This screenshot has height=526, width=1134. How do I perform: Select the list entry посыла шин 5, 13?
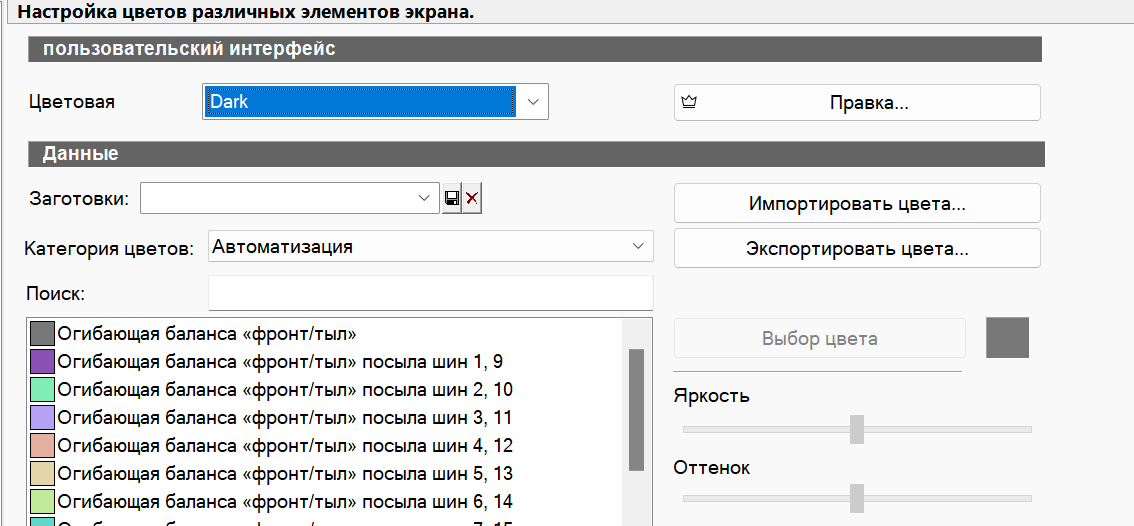285,473
